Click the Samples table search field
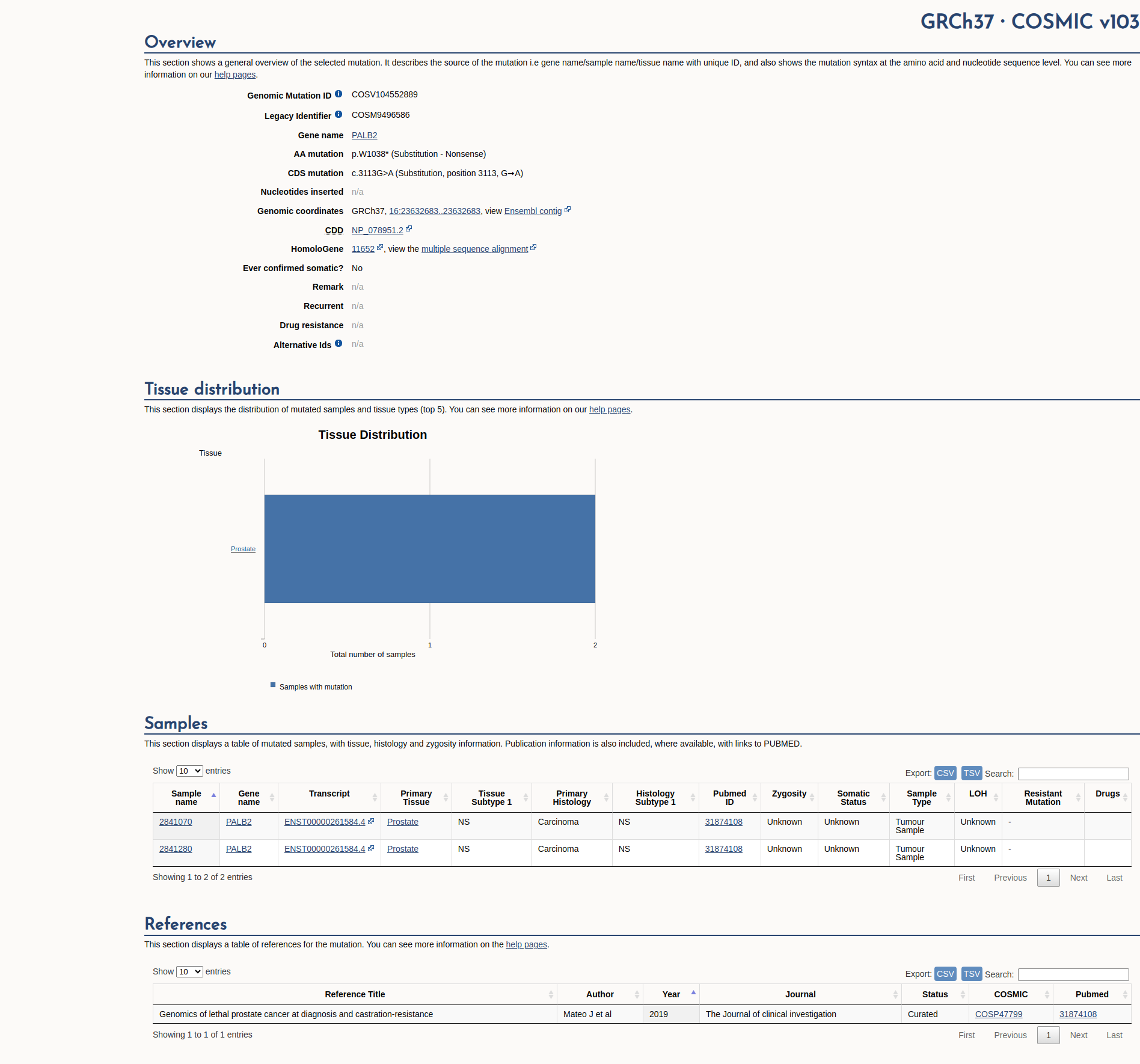 (x=1073, y=774)
